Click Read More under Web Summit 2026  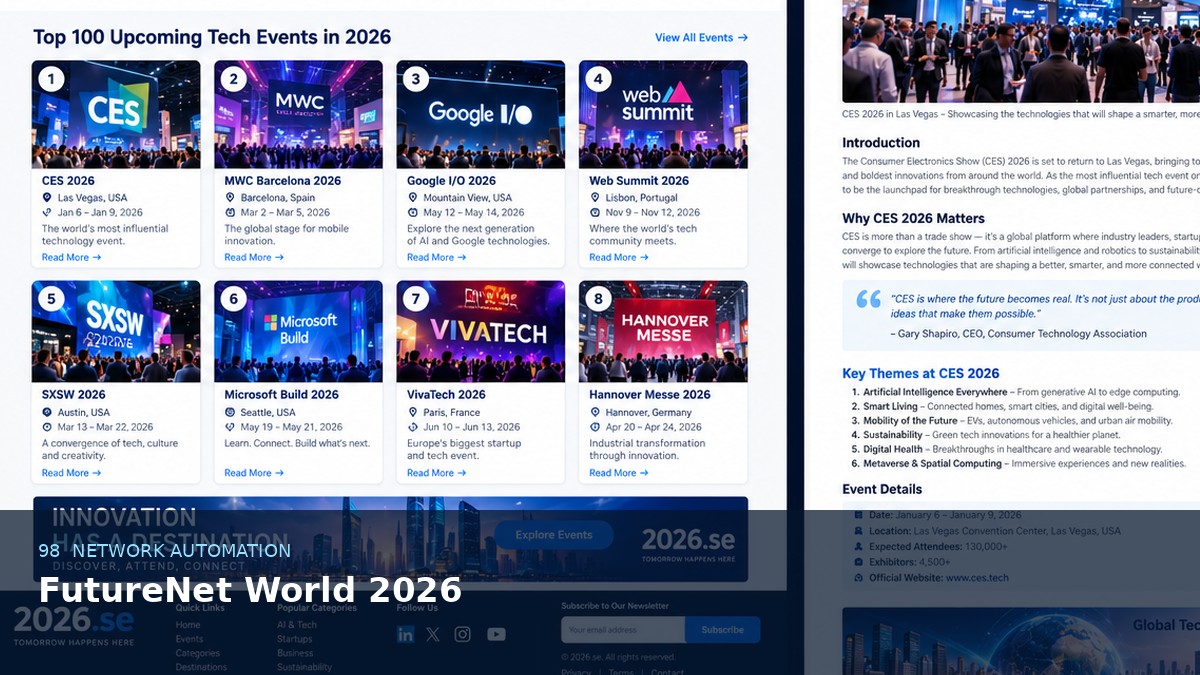(619, 257)
